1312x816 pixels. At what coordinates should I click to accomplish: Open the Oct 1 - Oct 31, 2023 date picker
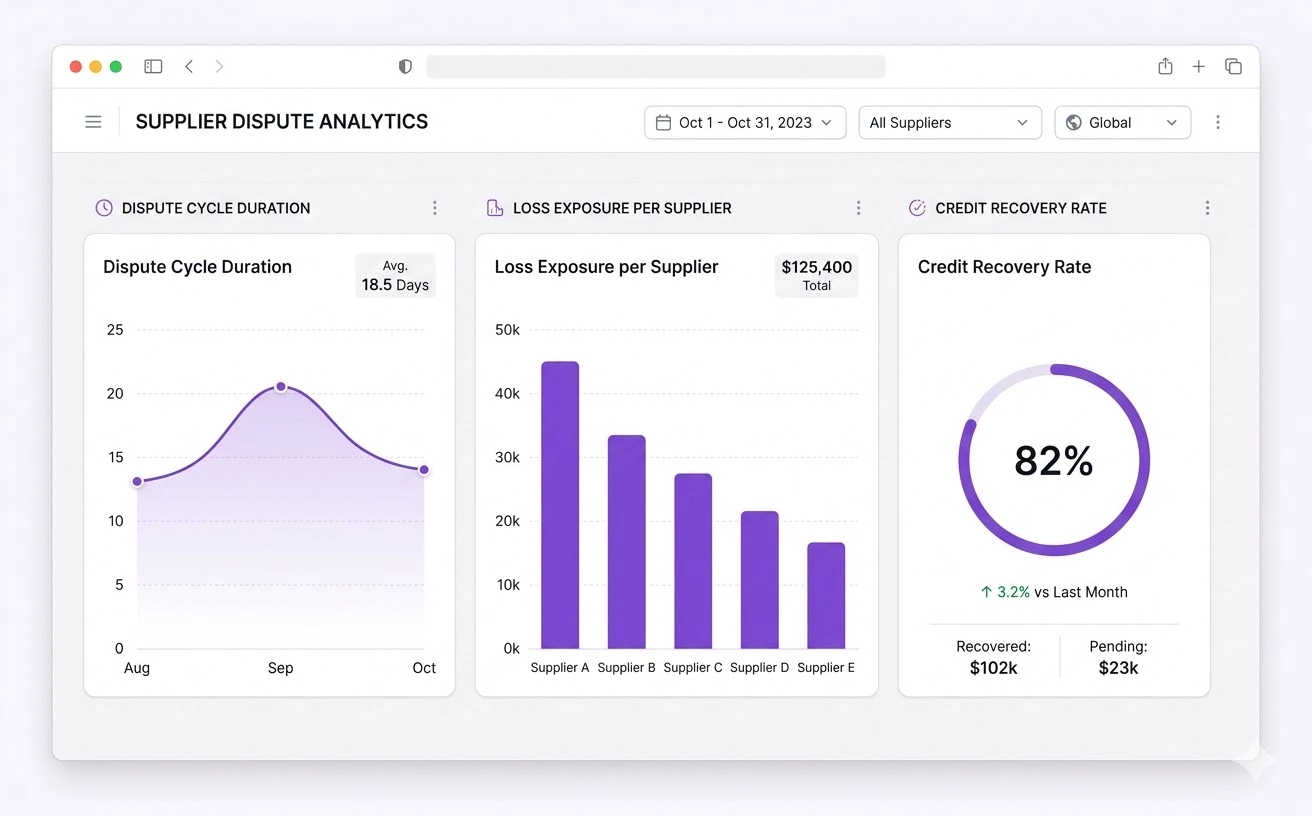(745, 122)
